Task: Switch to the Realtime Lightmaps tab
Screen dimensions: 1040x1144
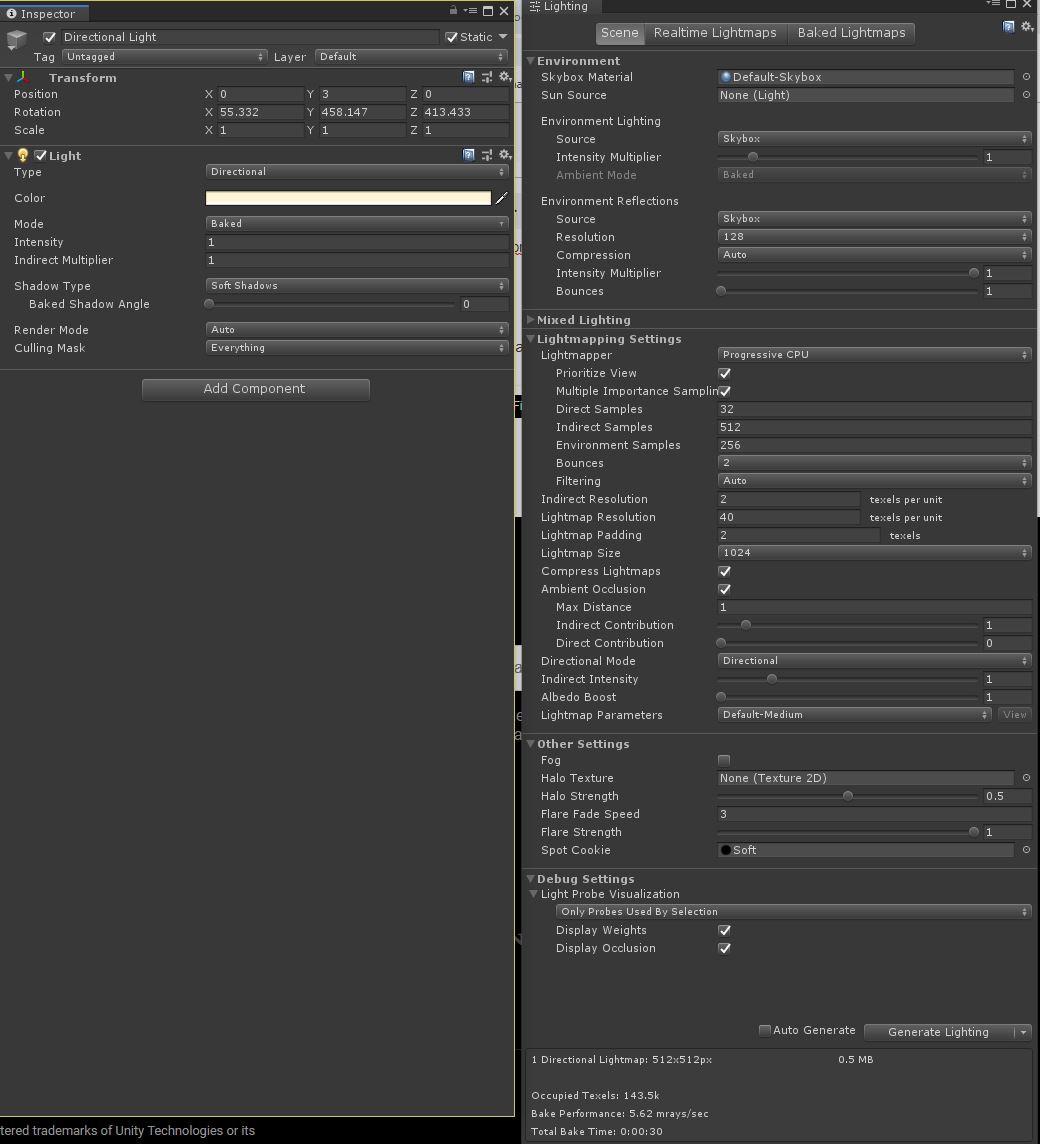Action: [715, 33]
